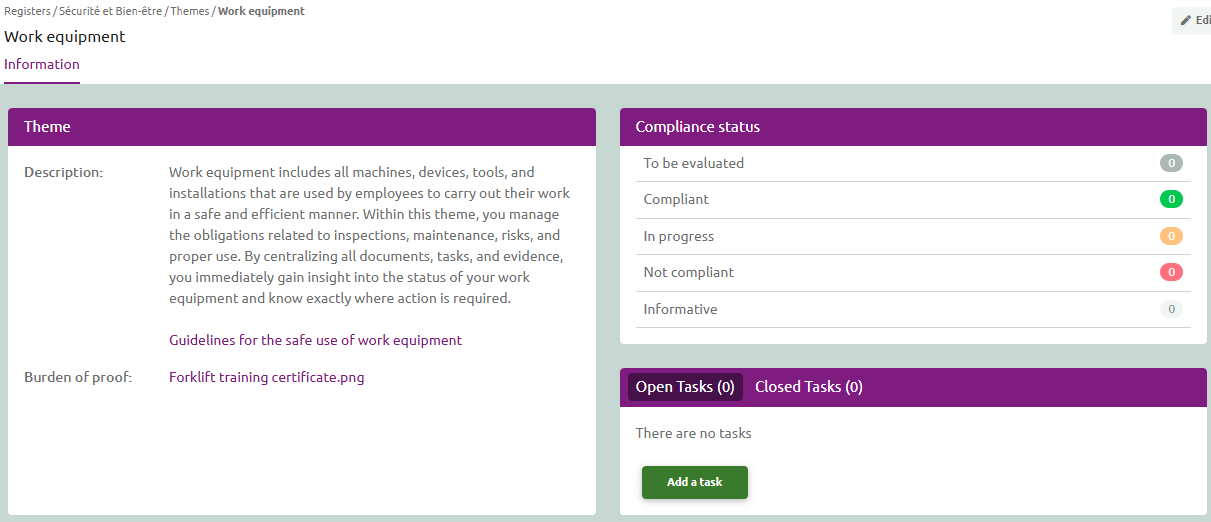Screen dimensions: 1211x522
Task: Open Guidelines for safe use link
Action: tap(316, 340)
